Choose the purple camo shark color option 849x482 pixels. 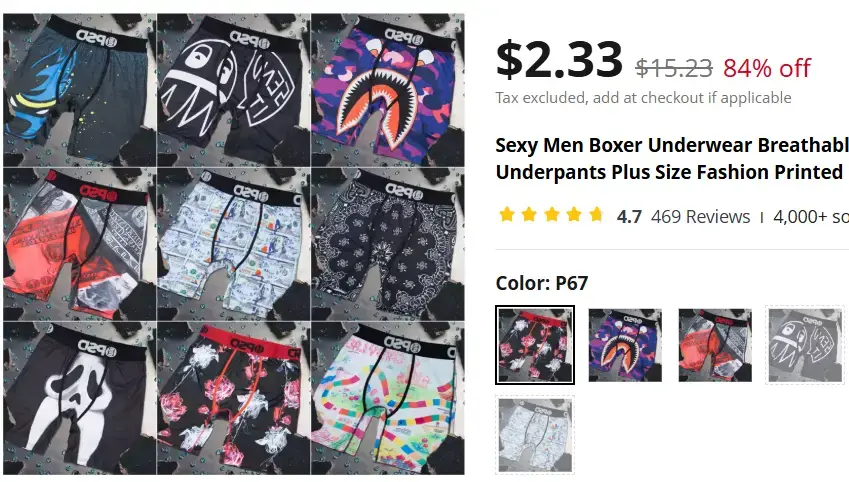625,345
